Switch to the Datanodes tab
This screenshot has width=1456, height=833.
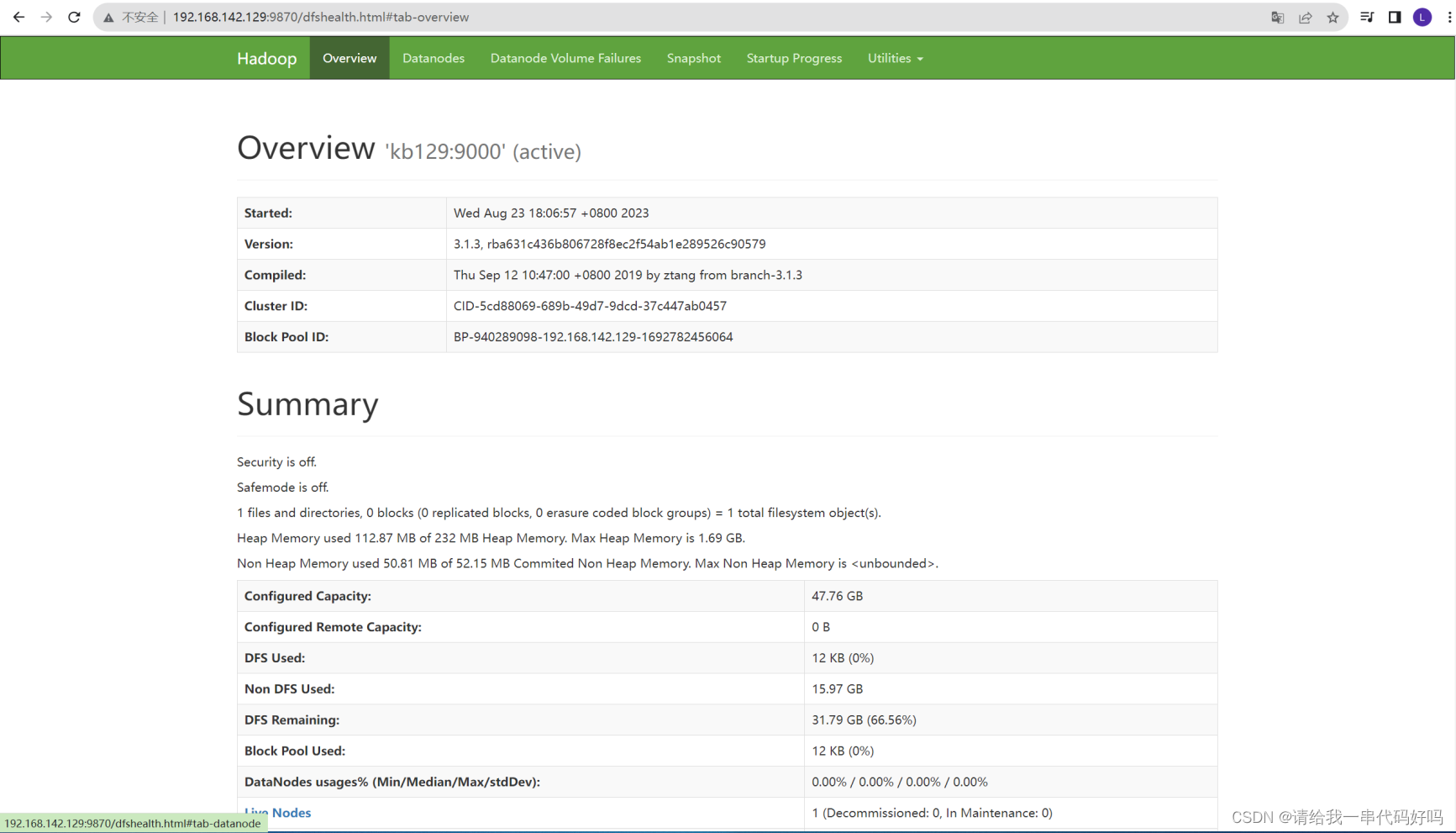(434, 58)
